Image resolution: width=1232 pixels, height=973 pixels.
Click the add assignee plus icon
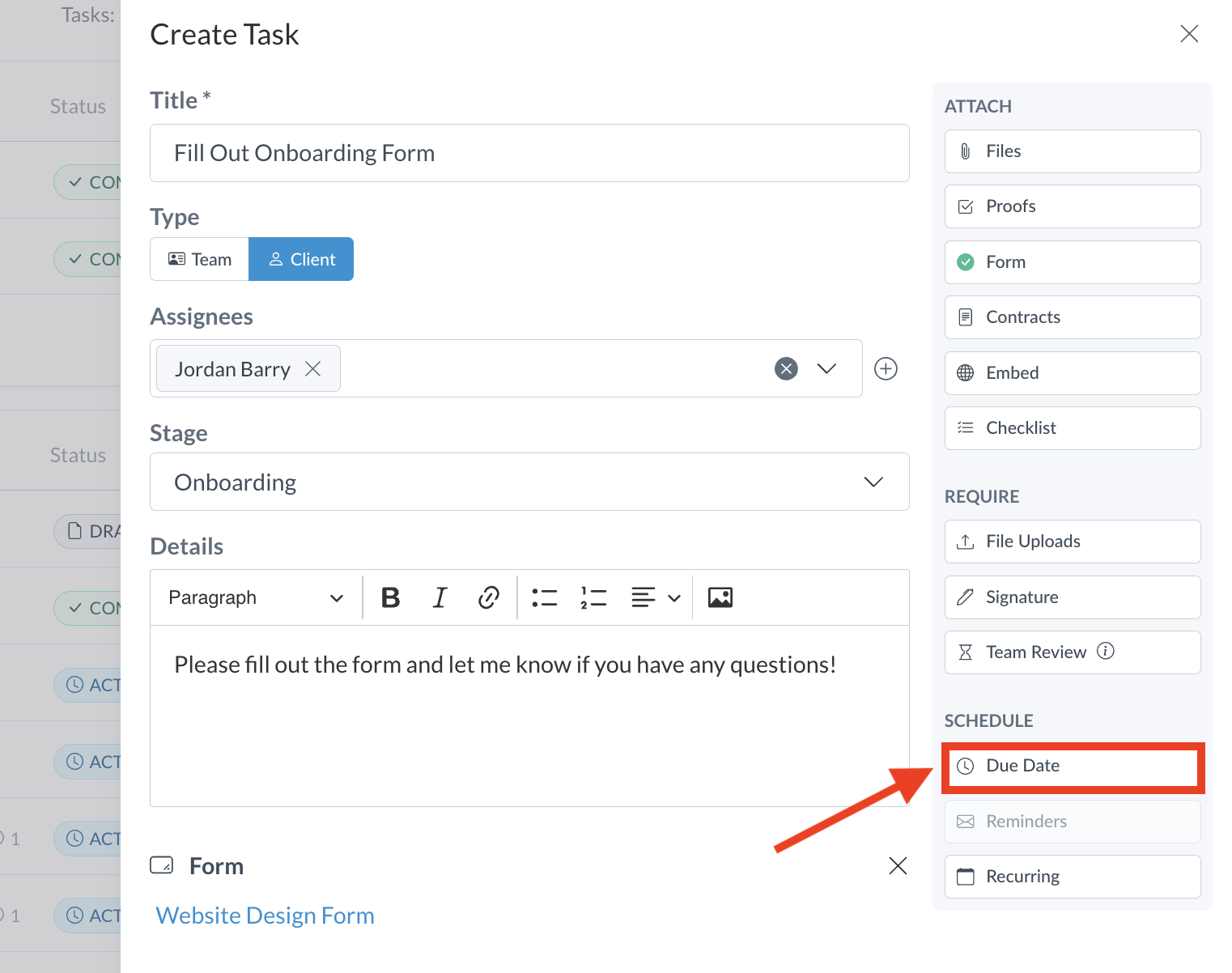[x=886, y=369]
